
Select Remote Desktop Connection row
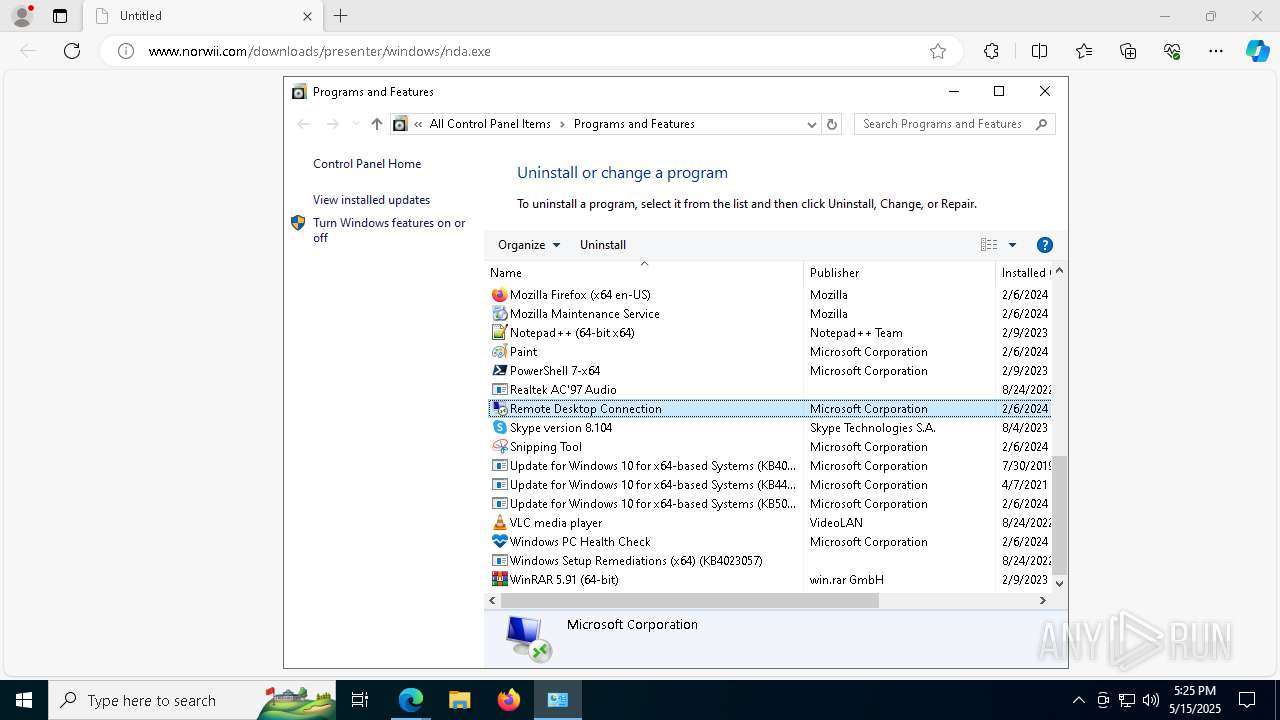coord(769,409)
